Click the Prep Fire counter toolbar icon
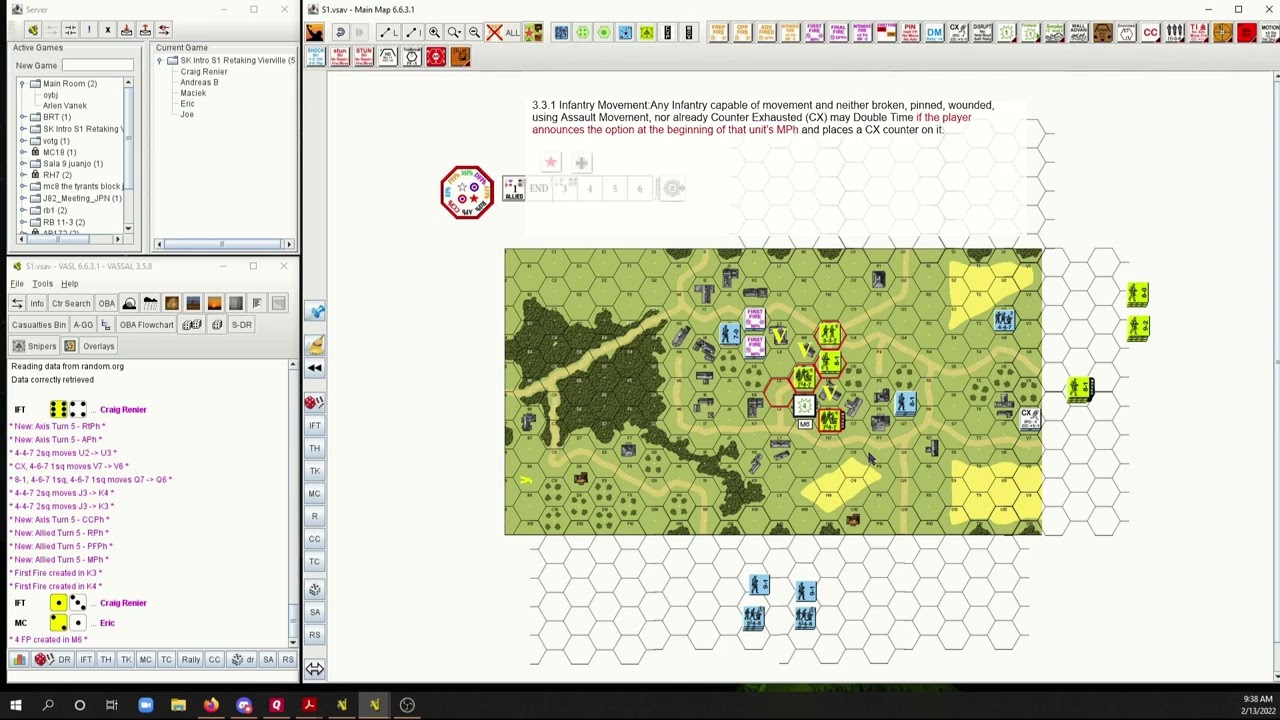Screen dimensions: 1280x720 click(x=718, y=33)
